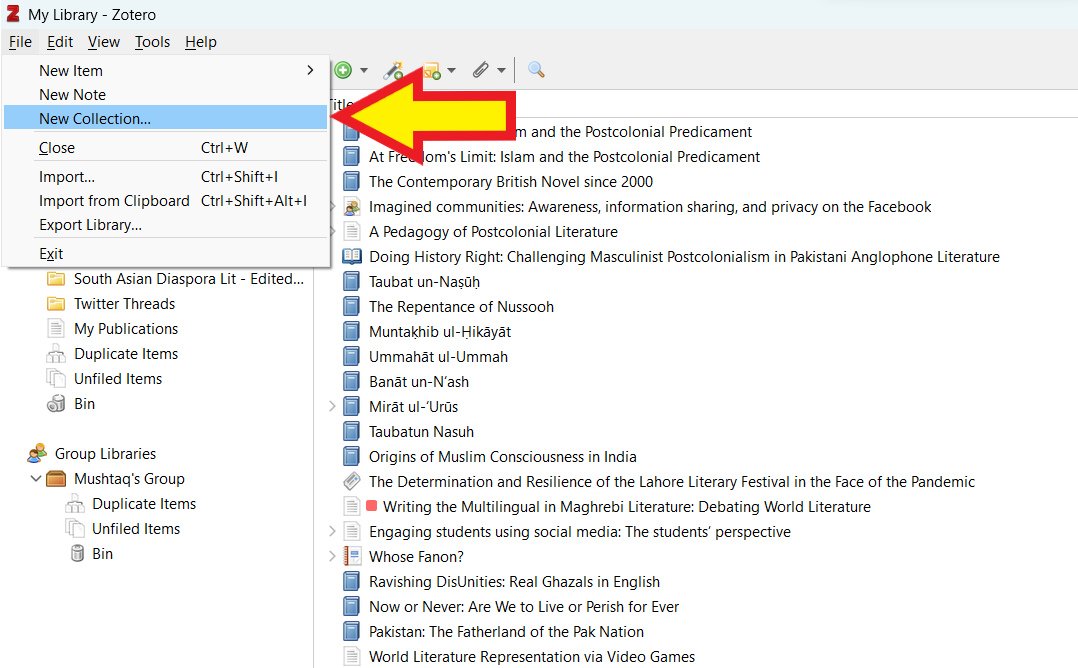Expand the Imagined communities item row
Image resolution: width=1078 pixels, height=668 pixels.
coord(332,206)
